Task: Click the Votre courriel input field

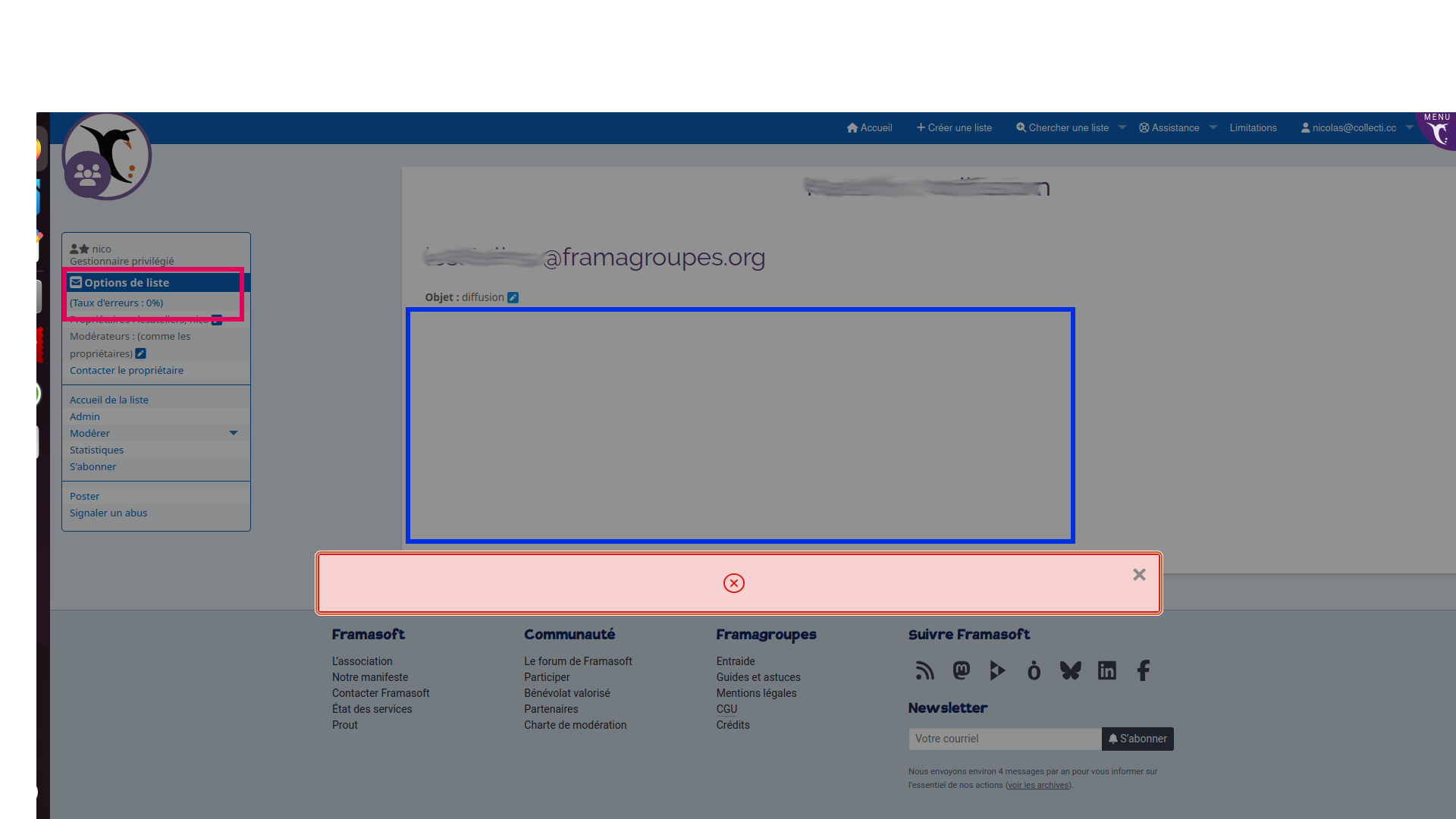Action: [1005, 739]
